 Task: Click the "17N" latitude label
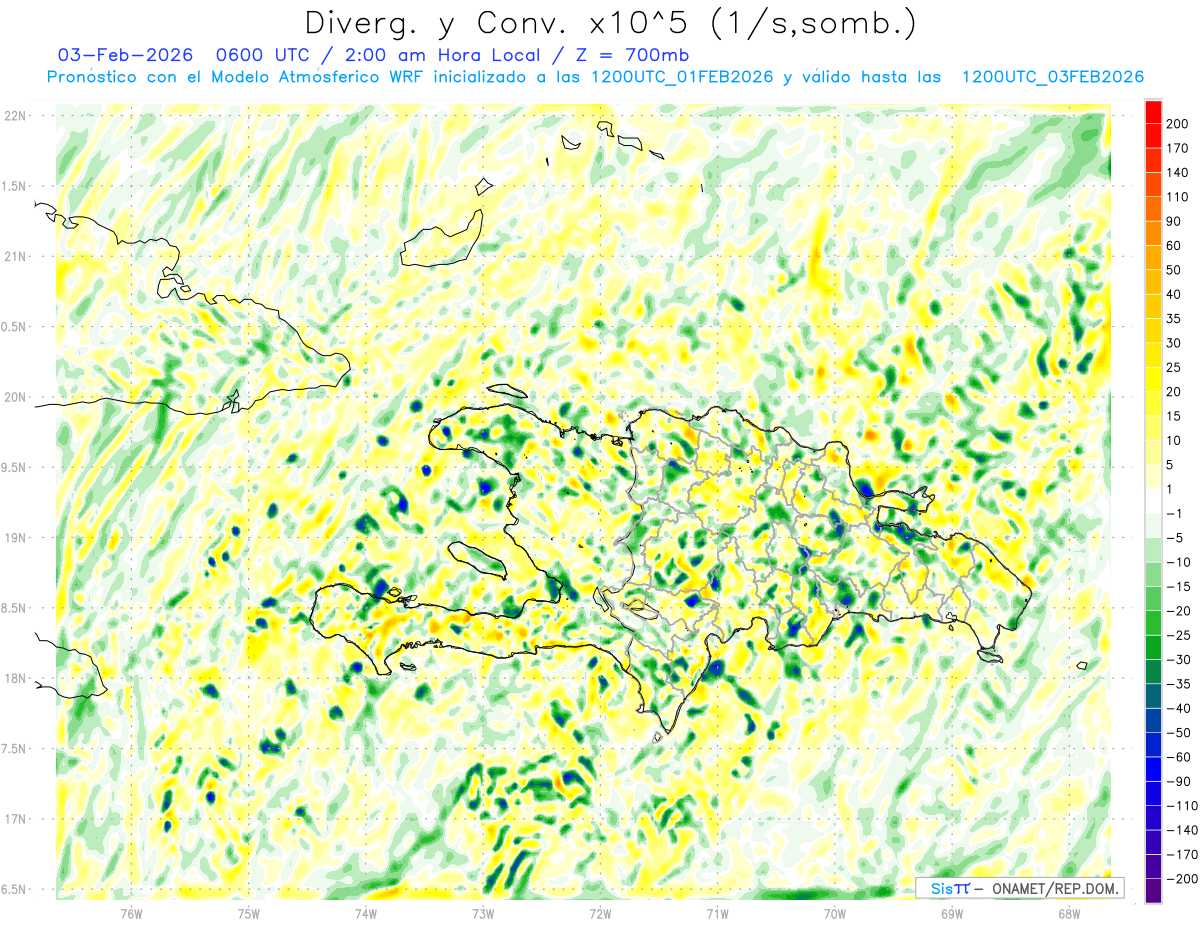[15, 819]
